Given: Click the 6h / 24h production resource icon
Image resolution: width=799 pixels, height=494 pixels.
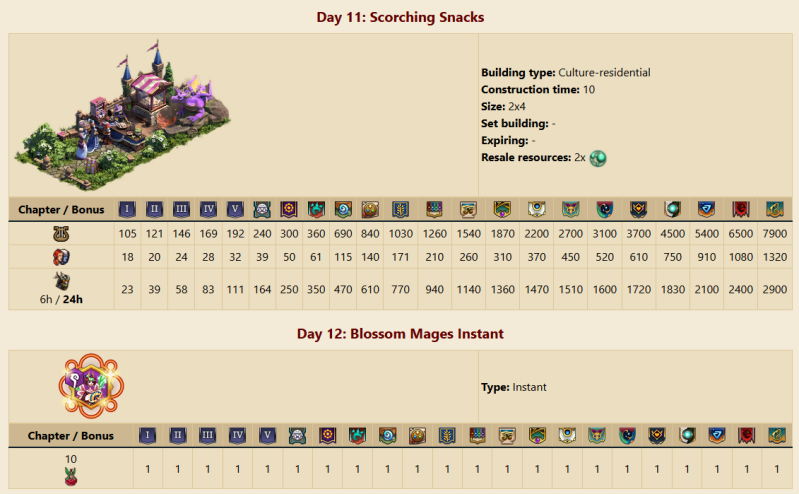Looking at the screenshot, I should pyautogui.click(x=61, y=281).
